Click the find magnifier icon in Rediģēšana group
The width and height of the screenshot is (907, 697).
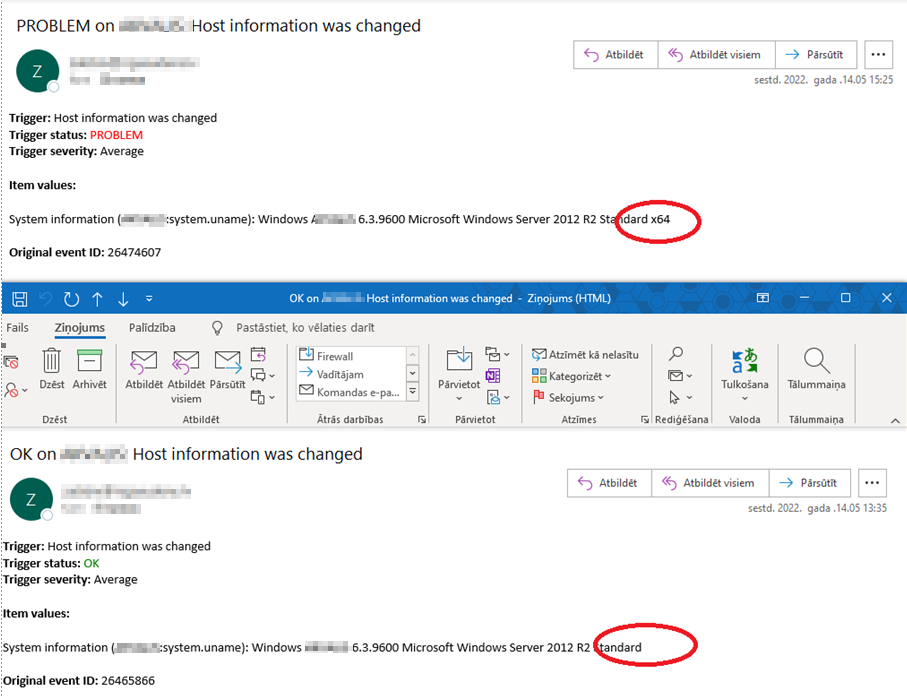[x=676, y=353]
